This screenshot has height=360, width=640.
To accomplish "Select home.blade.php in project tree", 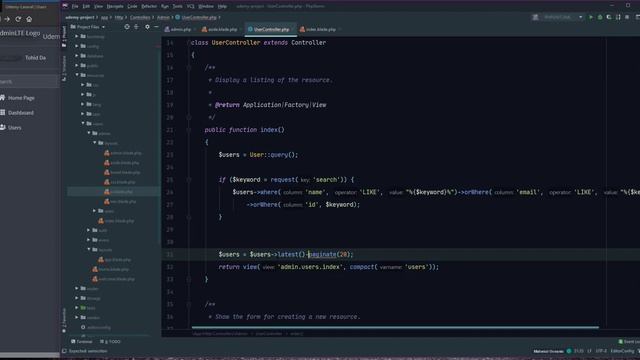I will tap(111, 269).
